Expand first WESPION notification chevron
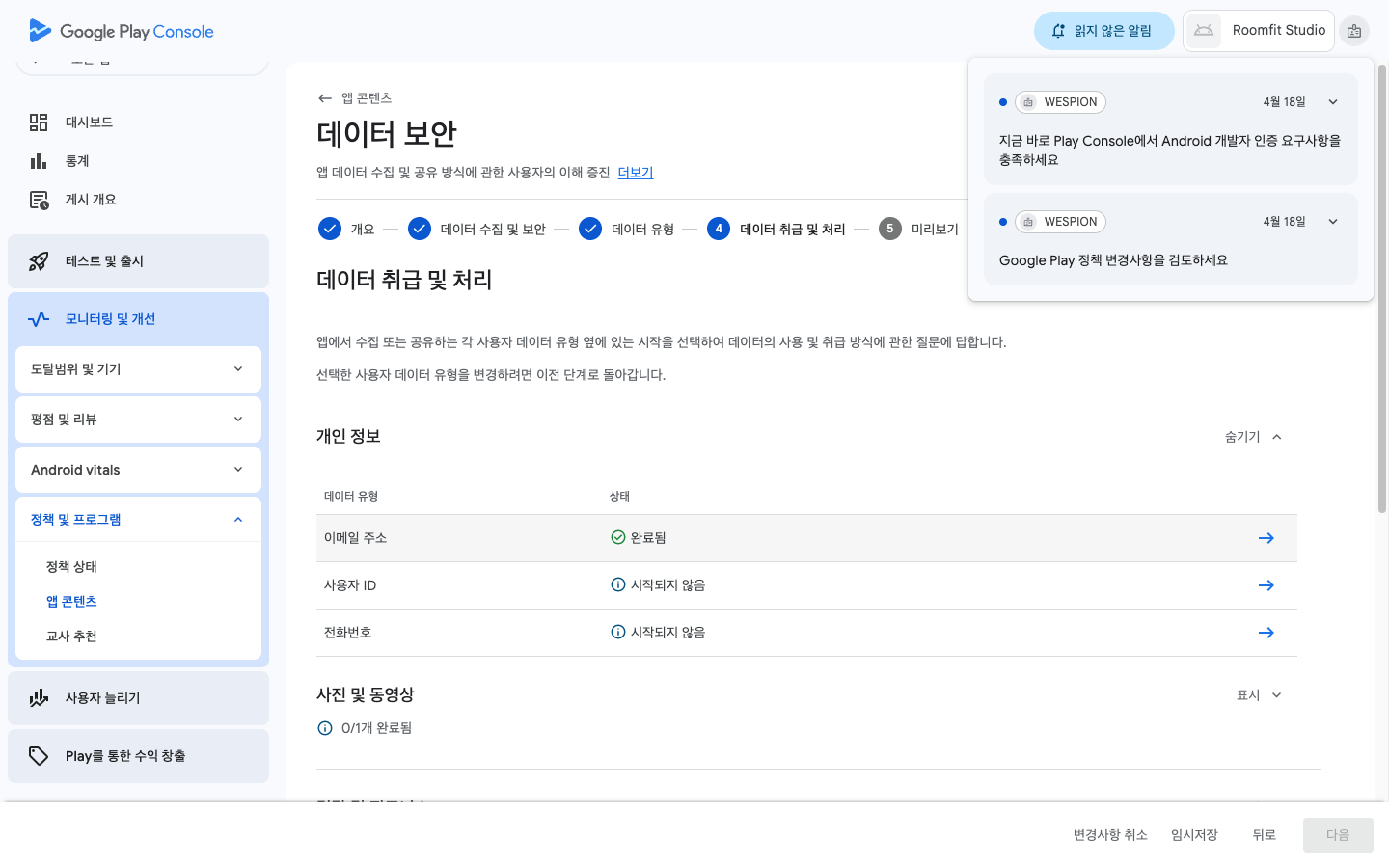 1333,102
